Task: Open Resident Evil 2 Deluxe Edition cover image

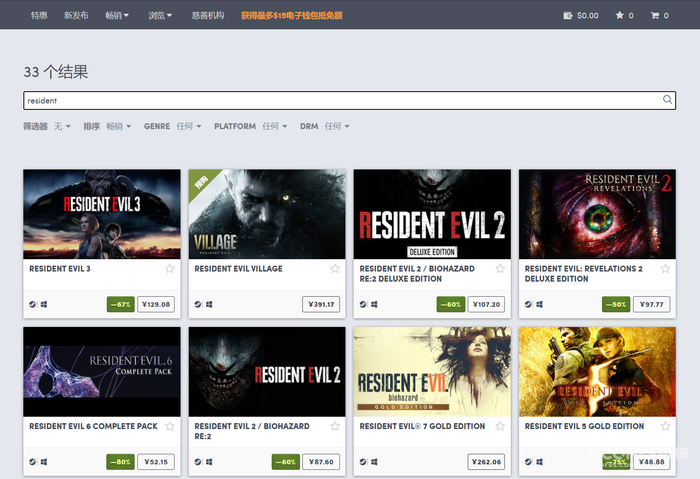Action: pos(432,214)
